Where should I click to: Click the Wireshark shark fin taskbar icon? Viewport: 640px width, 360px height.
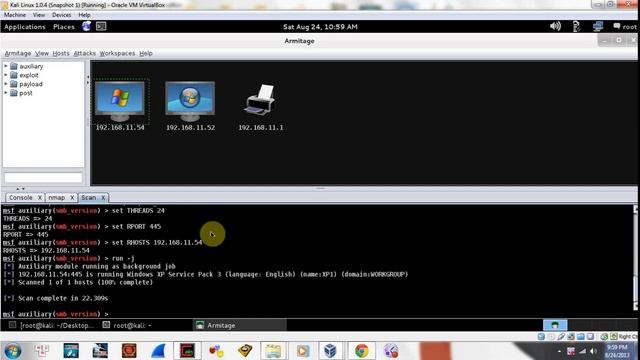[158, 351]
